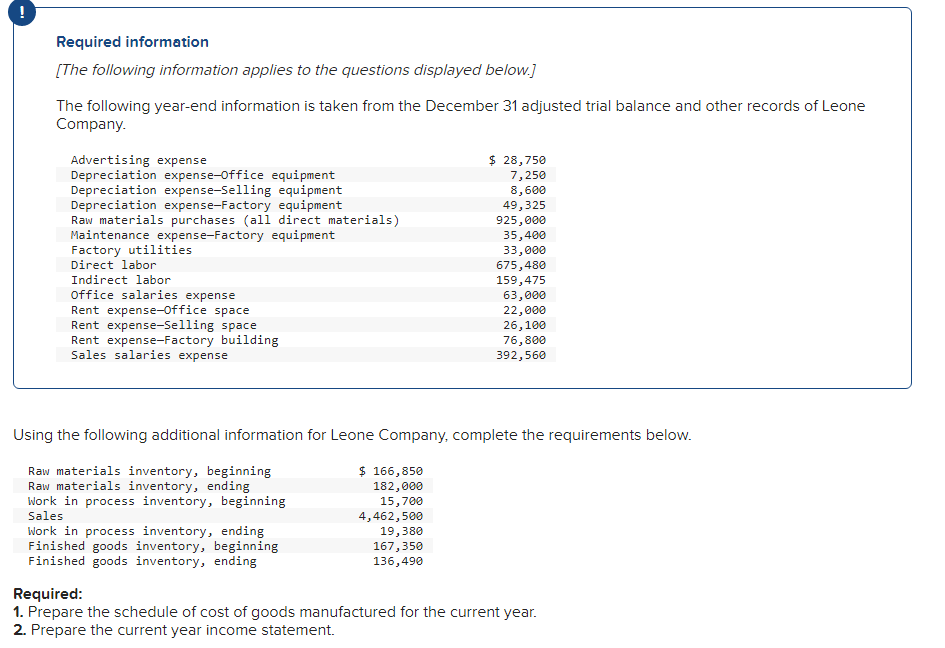Click 'Rent expense—Office space' label

click(x=160, y=310)
